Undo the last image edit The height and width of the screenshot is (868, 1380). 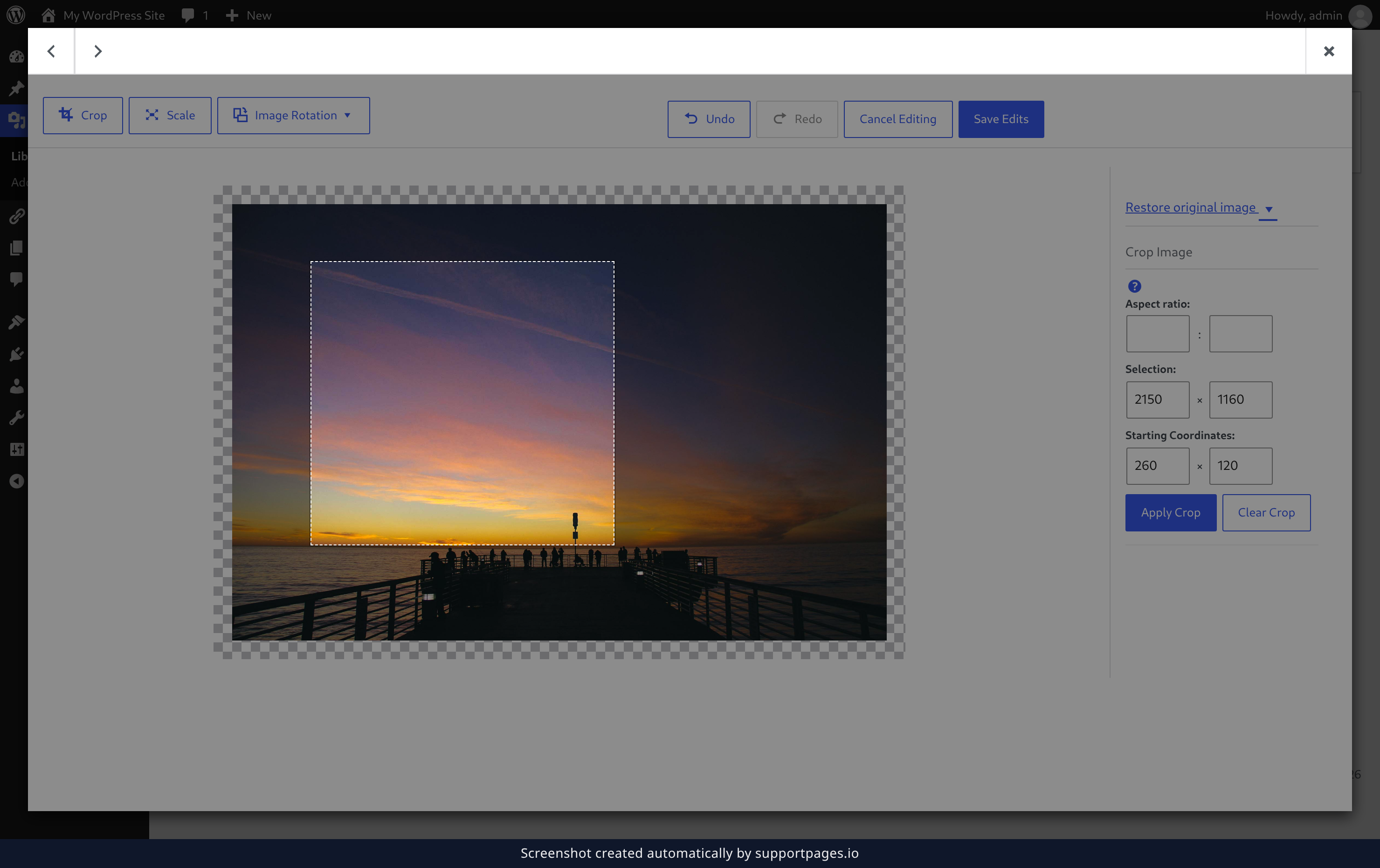click(708, 119)
